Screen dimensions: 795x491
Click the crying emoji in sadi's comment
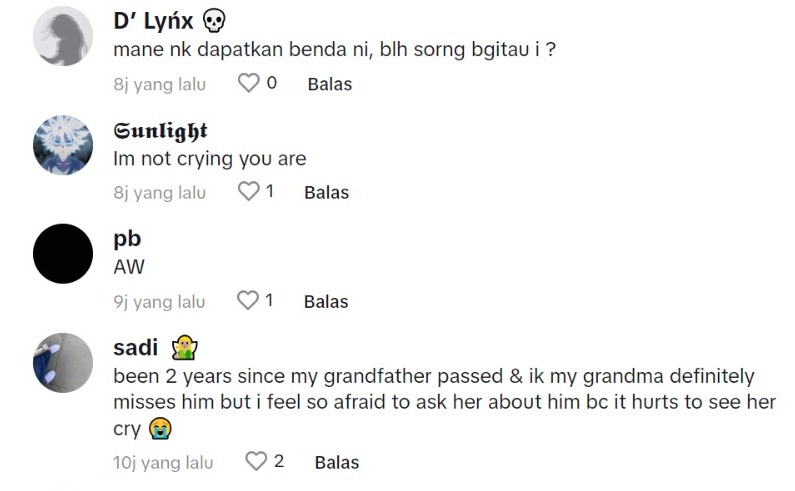158,427
